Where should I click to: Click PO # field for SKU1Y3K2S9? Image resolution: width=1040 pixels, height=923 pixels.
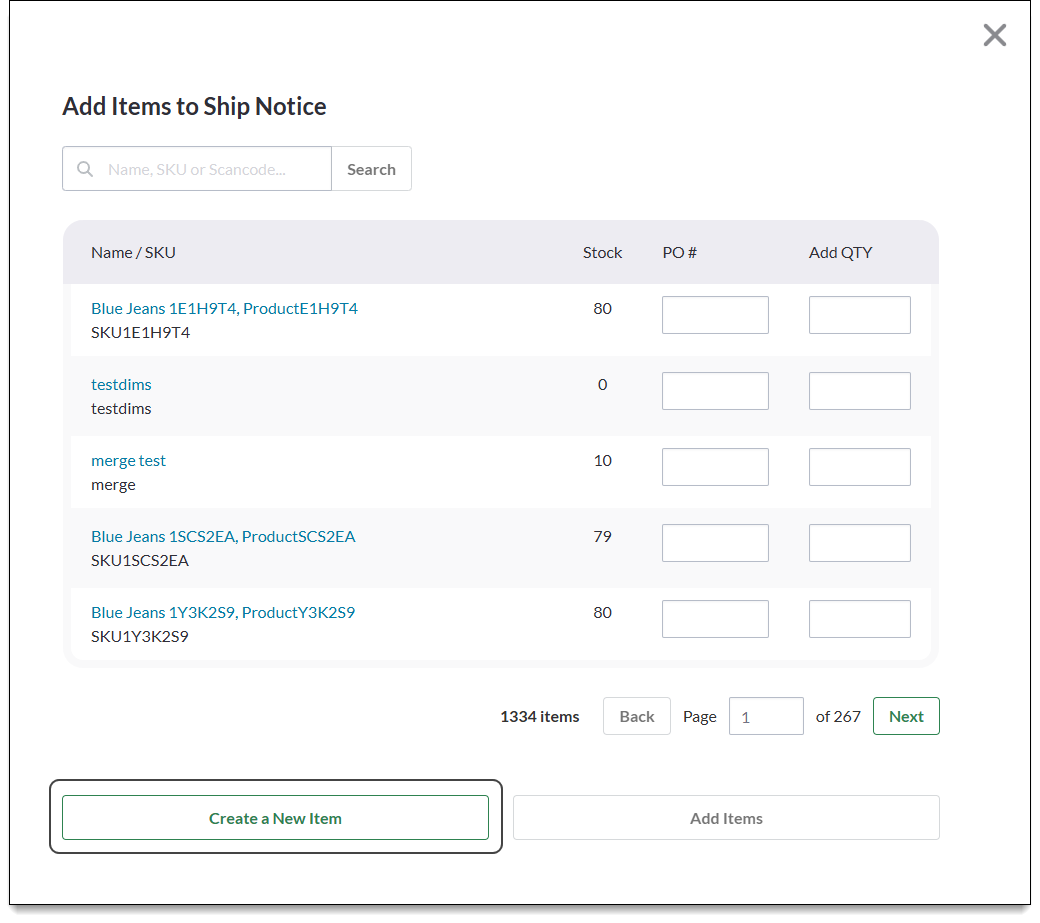click(x=715, y=619)
